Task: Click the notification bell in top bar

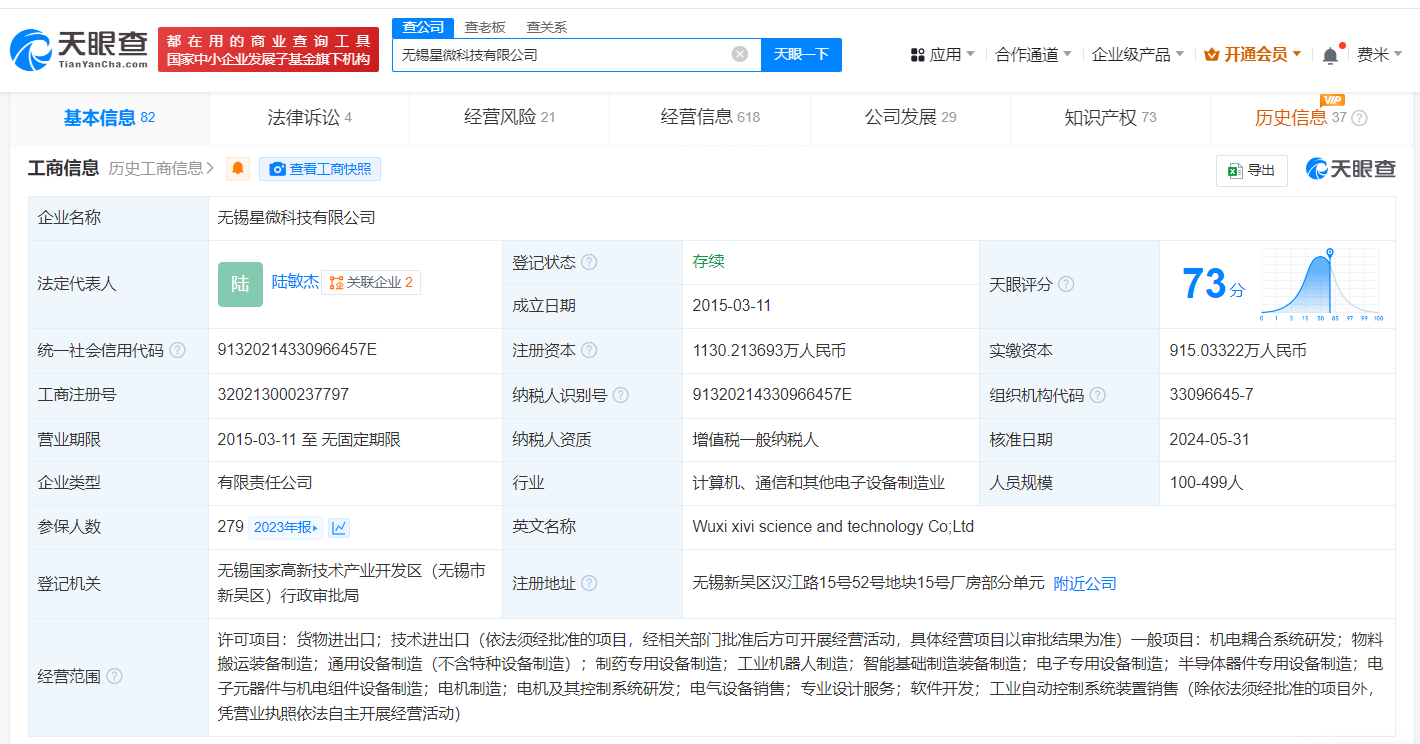Action: [1330, 56]
